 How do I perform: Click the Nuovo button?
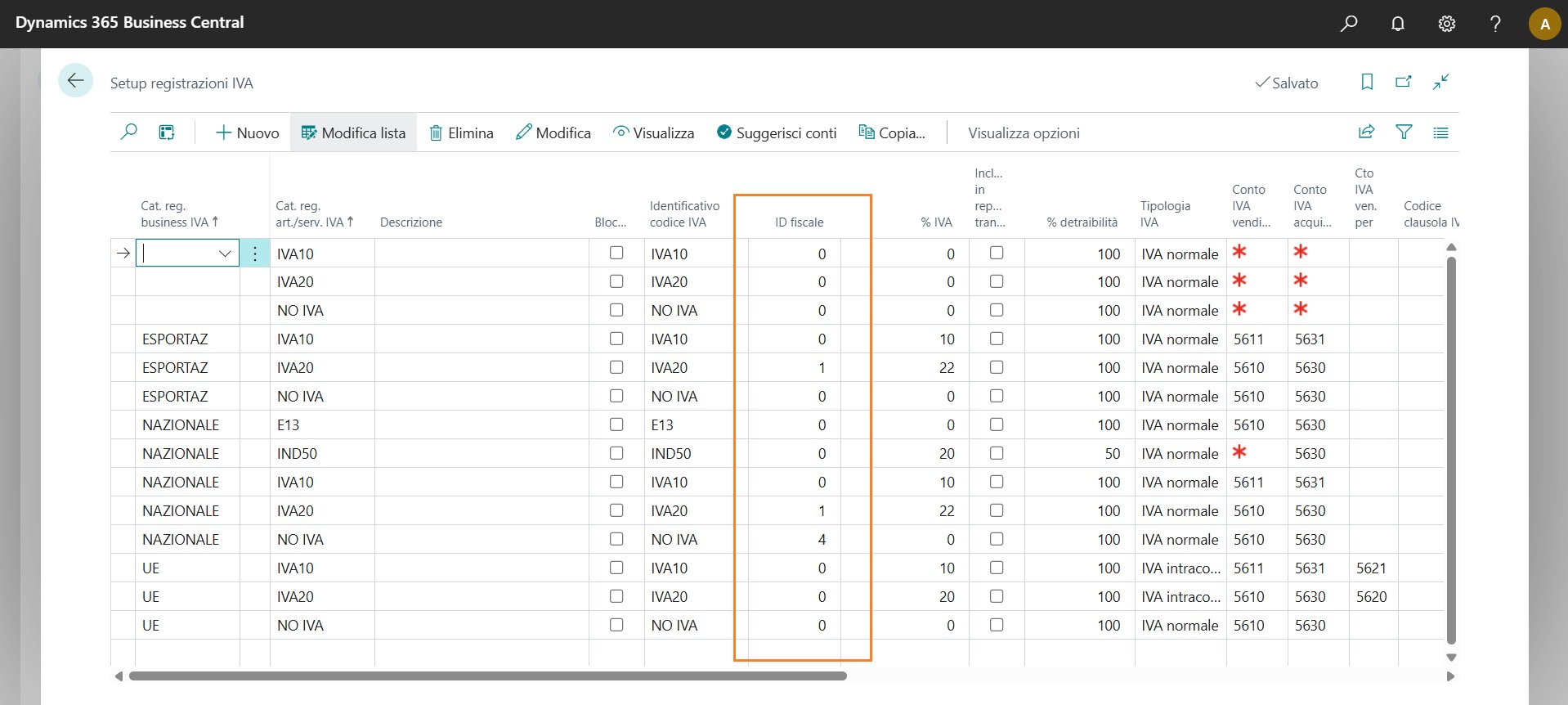tap(247, 132)
